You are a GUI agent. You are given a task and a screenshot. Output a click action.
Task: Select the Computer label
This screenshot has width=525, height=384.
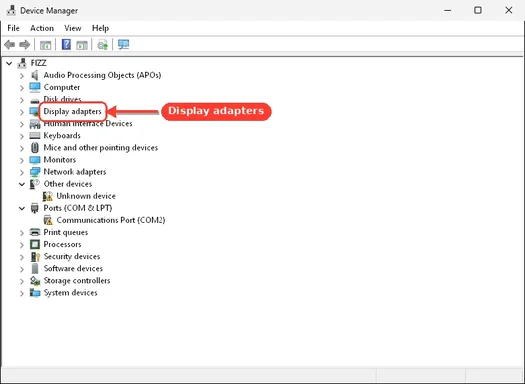pos(62,87)
